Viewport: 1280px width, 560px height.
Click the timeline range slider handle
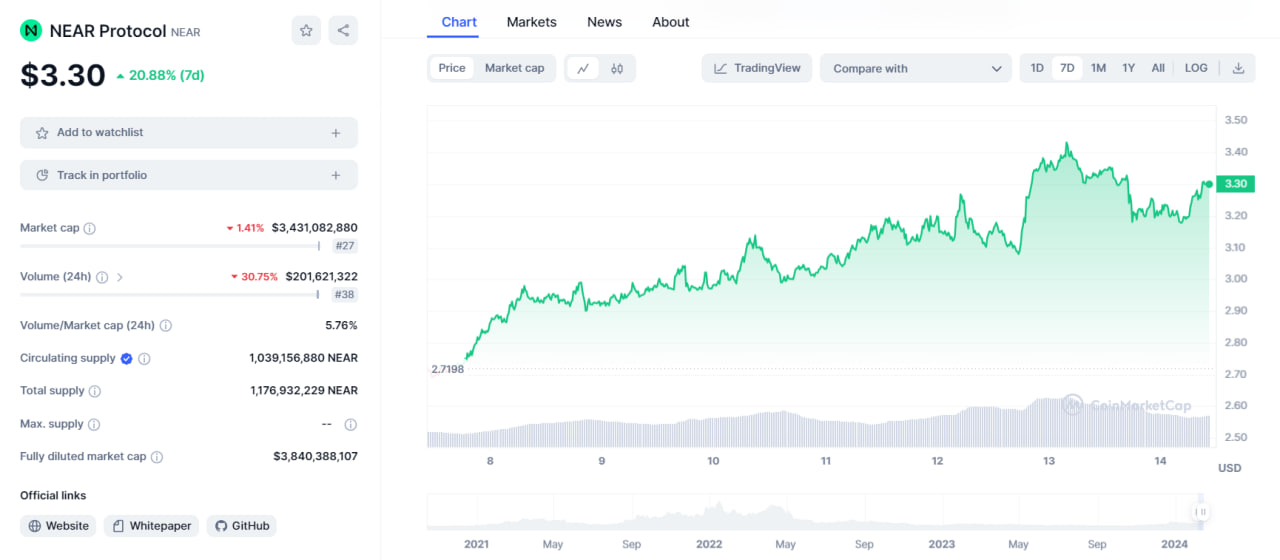point(1201,512)
